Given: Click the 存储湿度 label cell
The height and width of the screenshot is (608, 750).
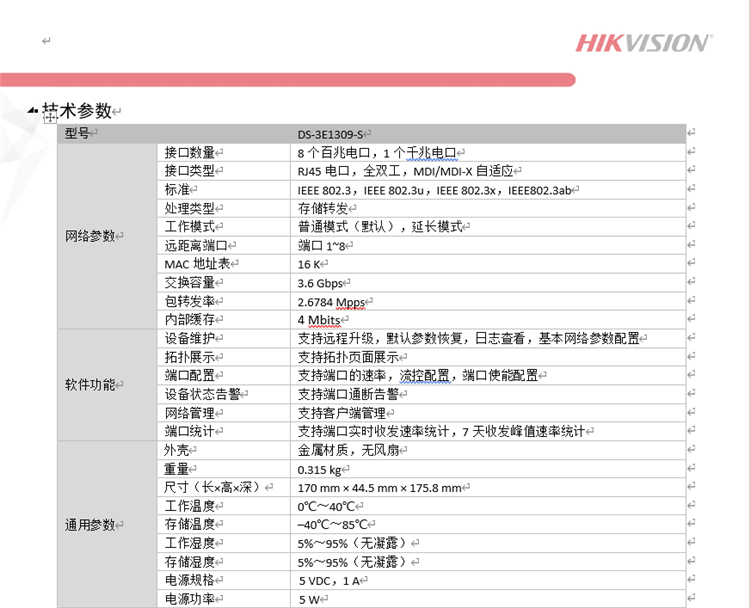Looking at the screenshot, I should [x=223, y=562].
